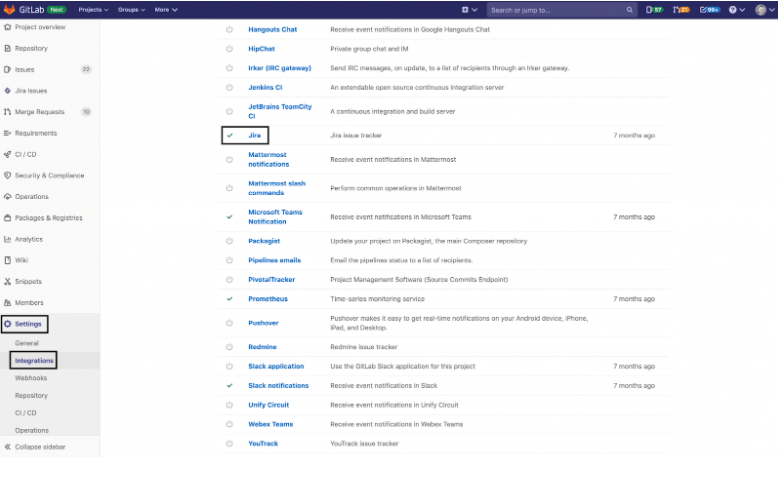This screenshot has width=778, height=478.
Task: Select Webhooks under Settings
Action: click(31, 378)
